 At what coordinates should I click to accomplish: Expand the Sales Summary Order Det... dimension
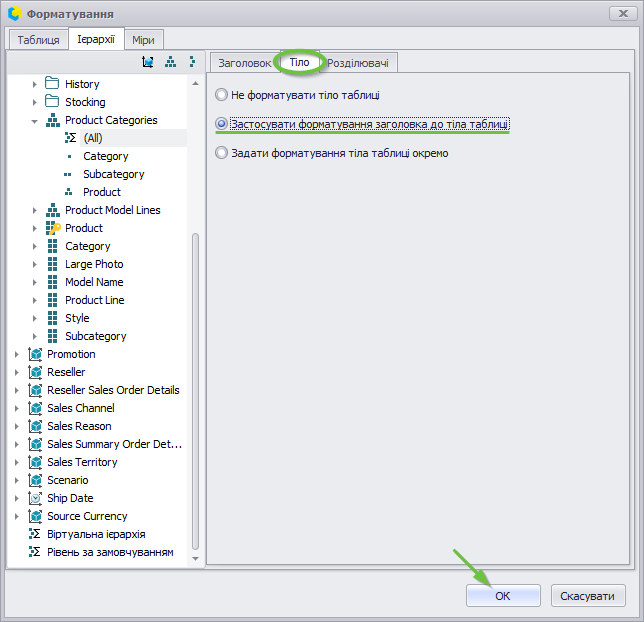click(x=16, y=444)
